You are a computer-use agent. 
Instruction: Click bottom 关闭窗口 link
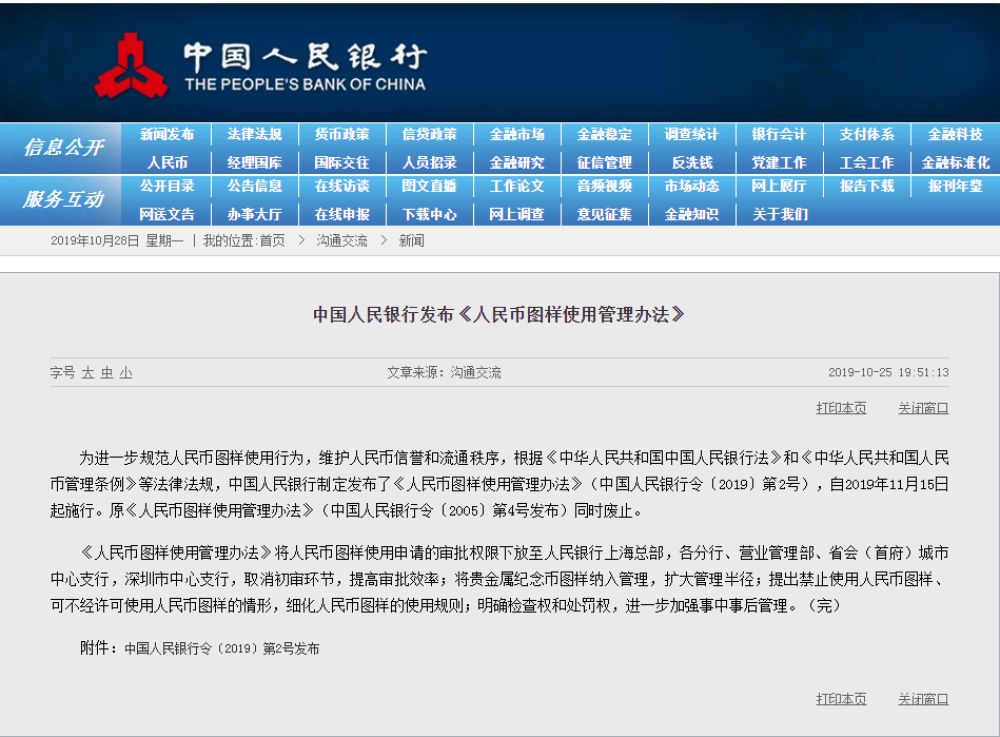[x=923, y=699]
